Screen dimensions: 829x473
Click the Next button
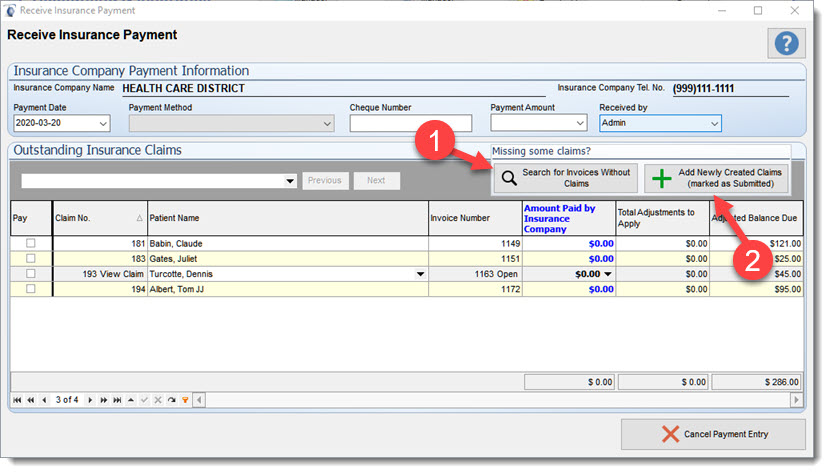click(x=376, y=181)
